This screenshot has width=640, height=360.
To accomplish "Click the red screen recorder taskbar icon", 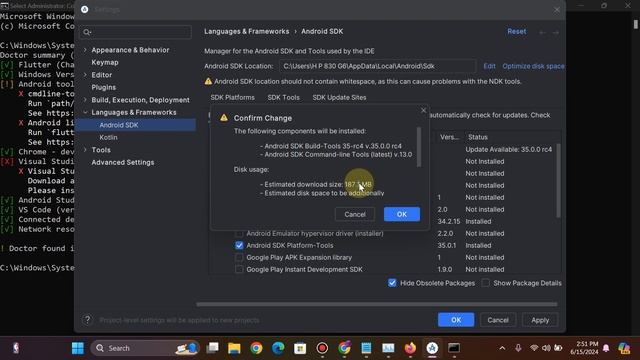I will pos(322,348).
